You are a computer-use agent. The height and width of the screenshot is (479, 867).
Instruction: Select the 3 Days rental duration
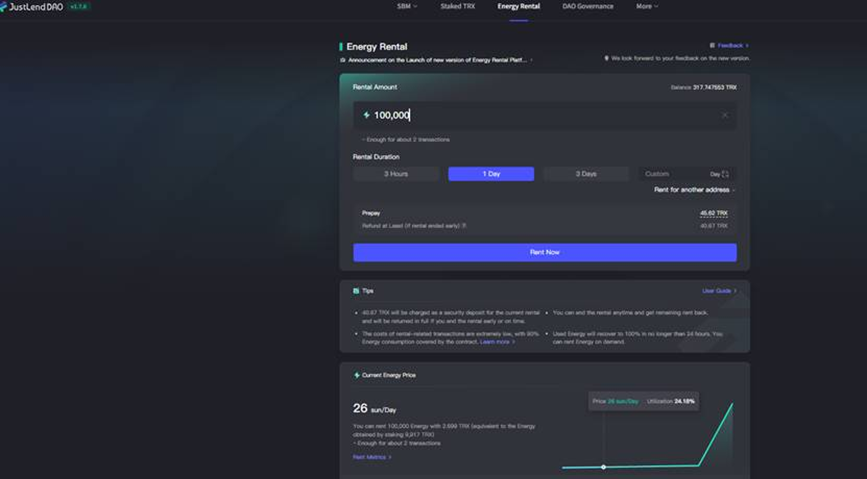[x=586, y=174]
